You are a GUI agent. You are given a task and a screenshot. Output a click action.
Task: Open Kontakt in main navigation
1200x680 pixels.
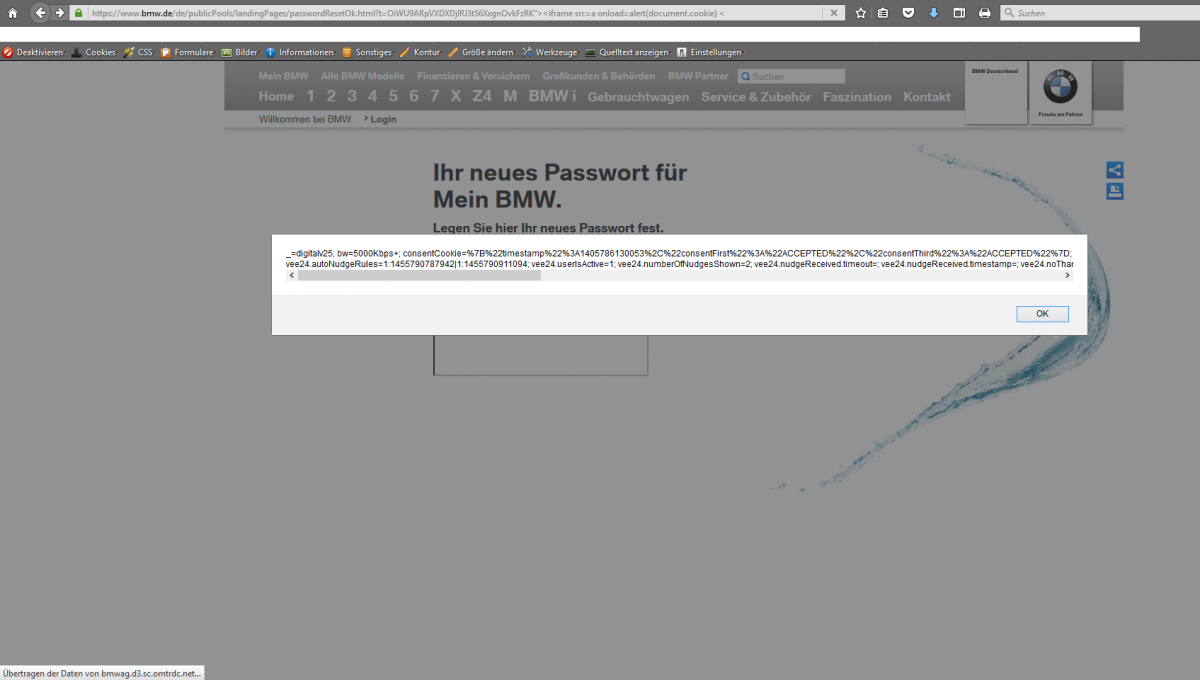[927, 97]
